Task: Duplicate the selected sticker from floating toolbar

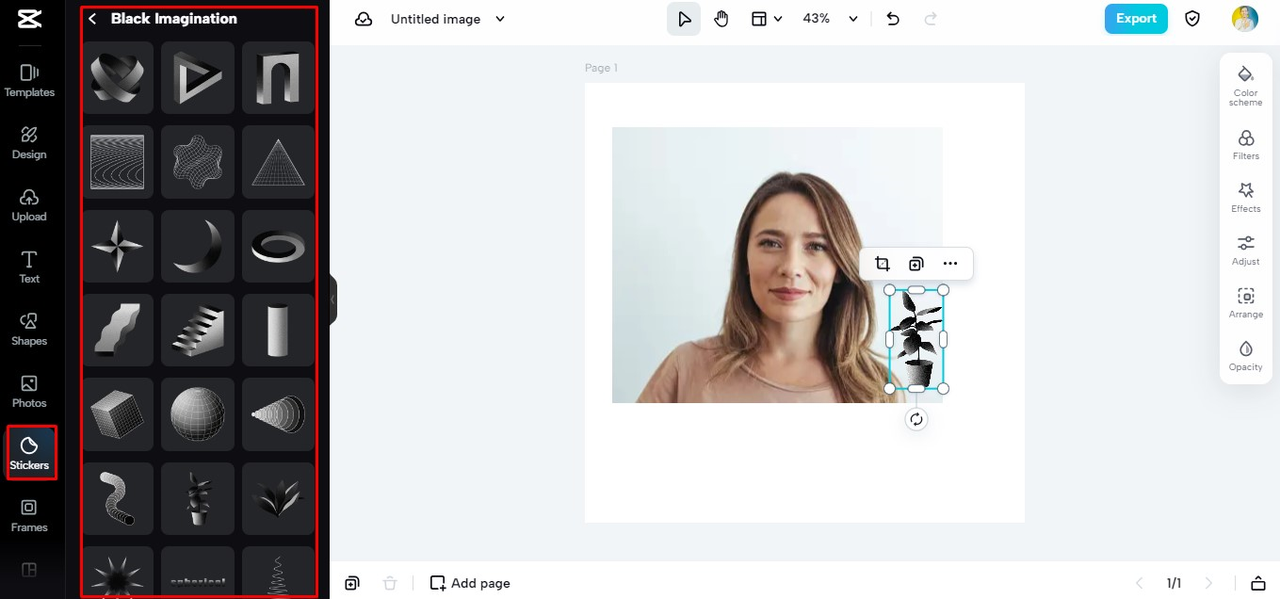Action: (x=916, y=264)
